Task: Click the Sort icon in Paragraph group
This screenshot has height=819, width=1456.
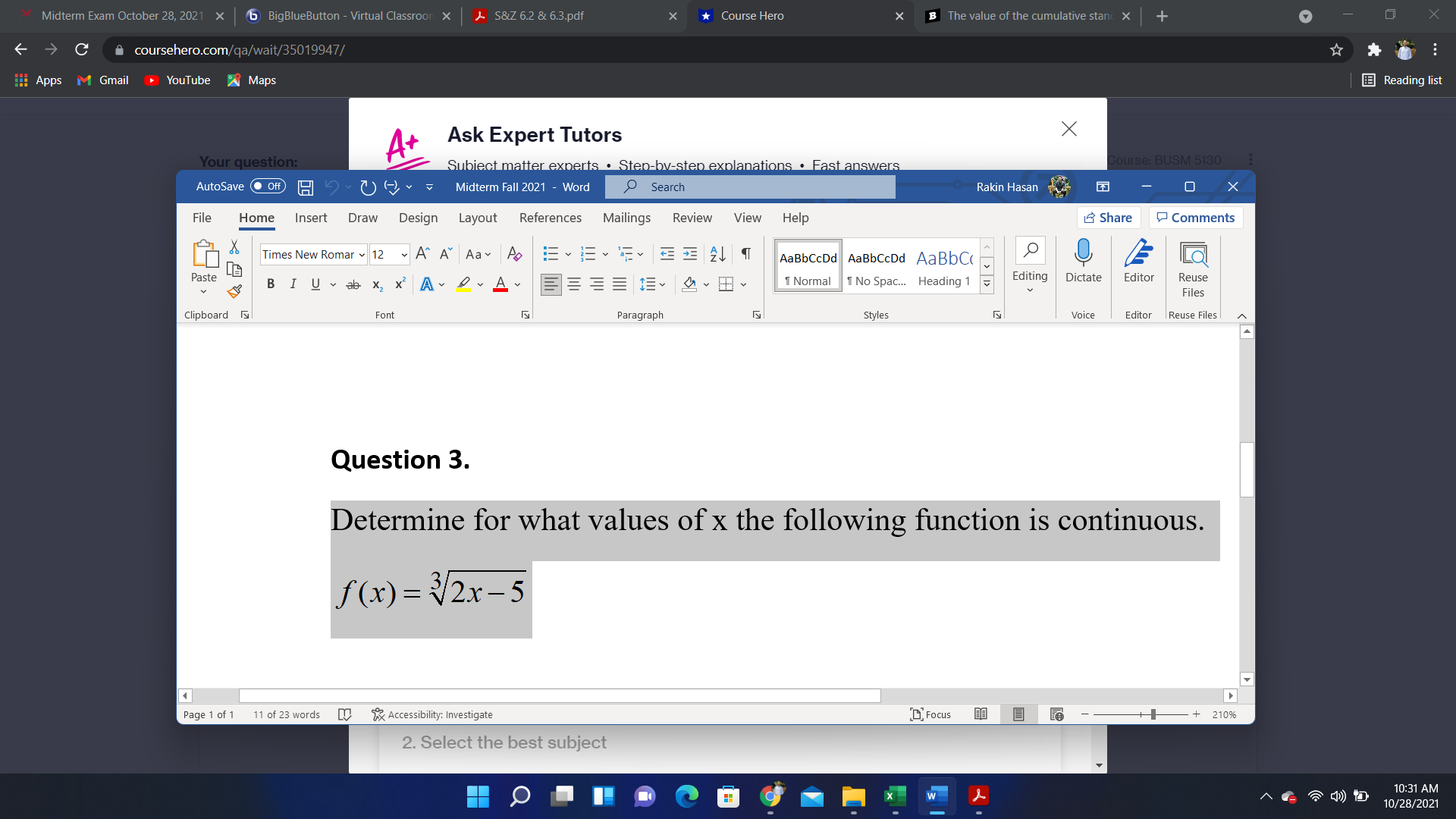Action: coord(717,254)
